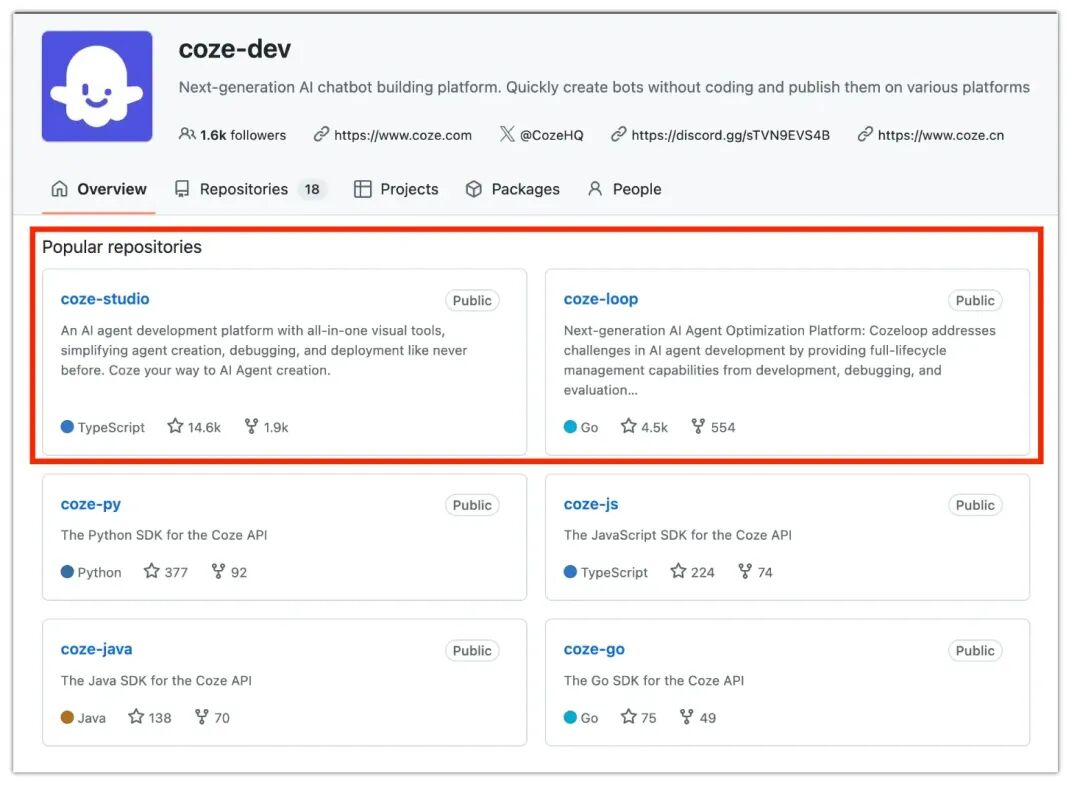Click the coze-dev ghost avatar logo

click(97, 86)
